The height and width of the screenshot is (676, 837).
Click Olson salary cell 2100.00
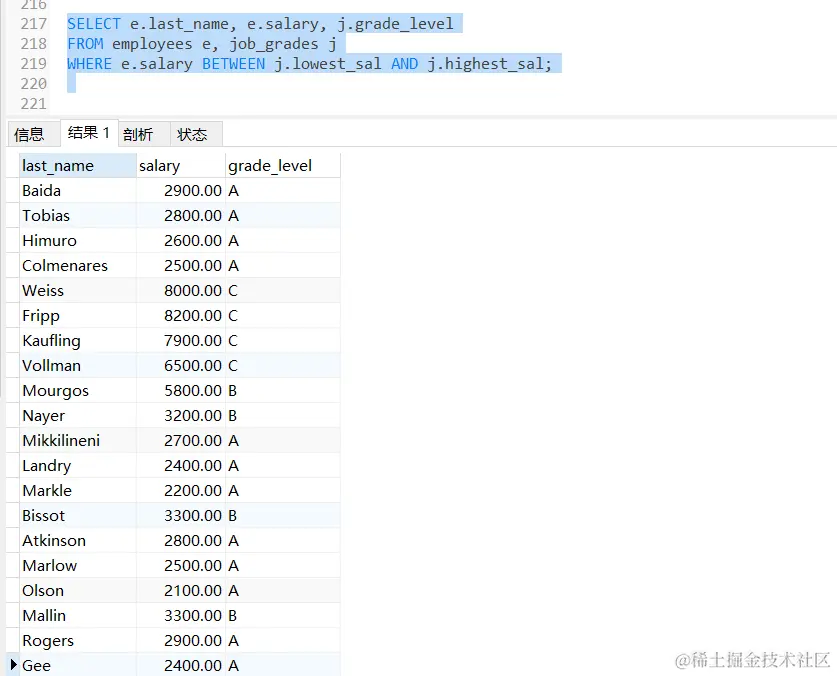coord(181,591)
